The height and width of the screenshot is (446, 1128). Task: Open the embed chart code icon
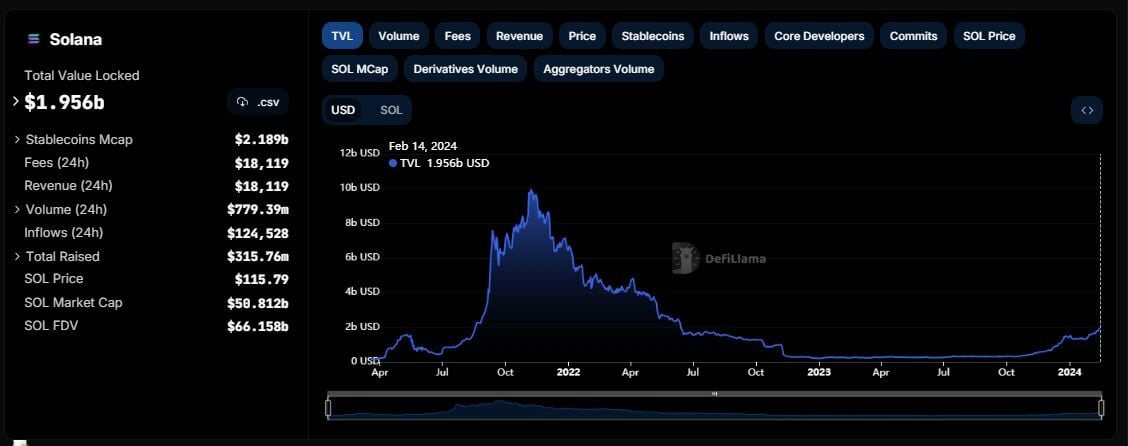1087,111
